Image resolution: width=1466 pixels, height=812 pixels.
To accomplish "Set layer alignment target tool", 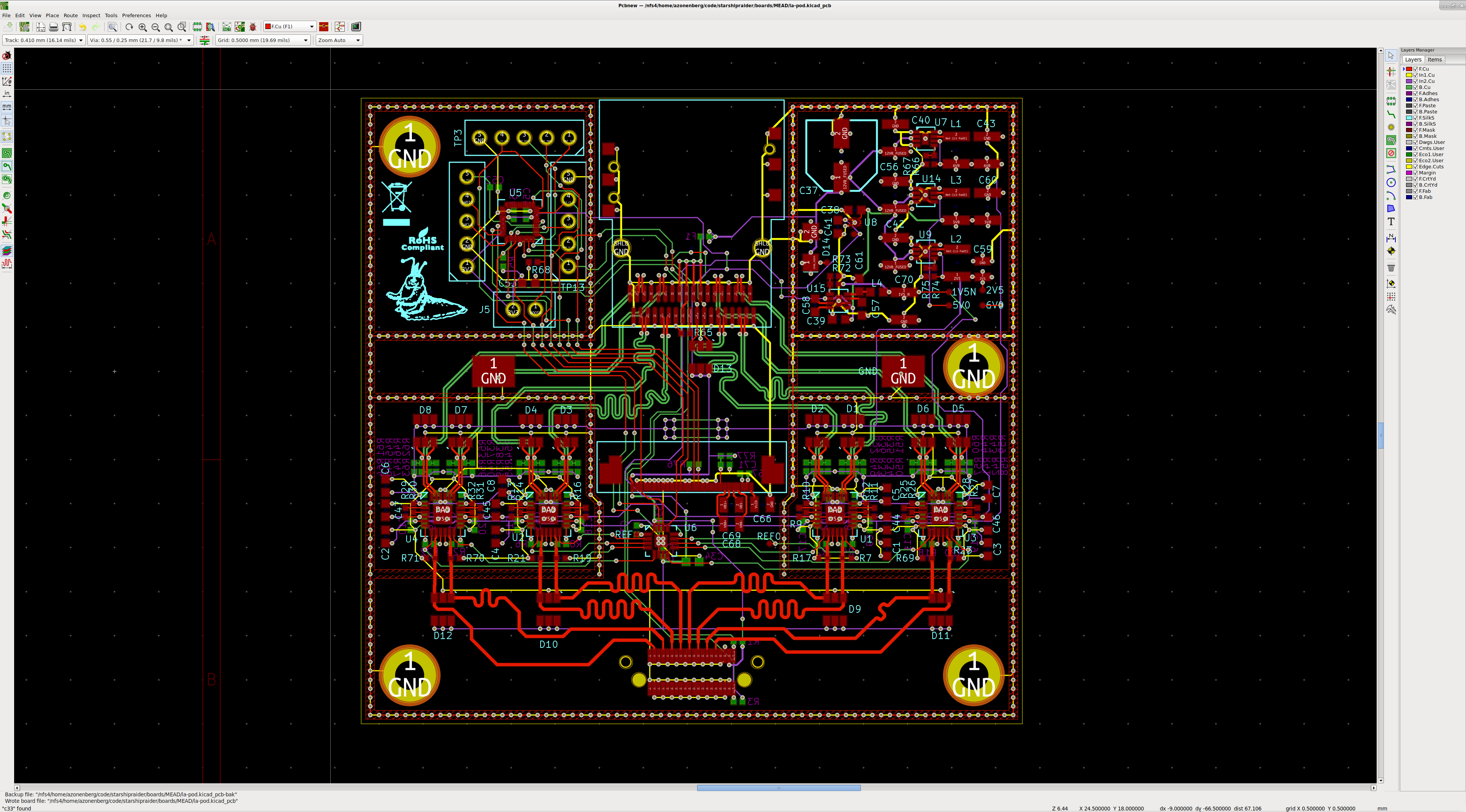I will (x=1391, y=251).
